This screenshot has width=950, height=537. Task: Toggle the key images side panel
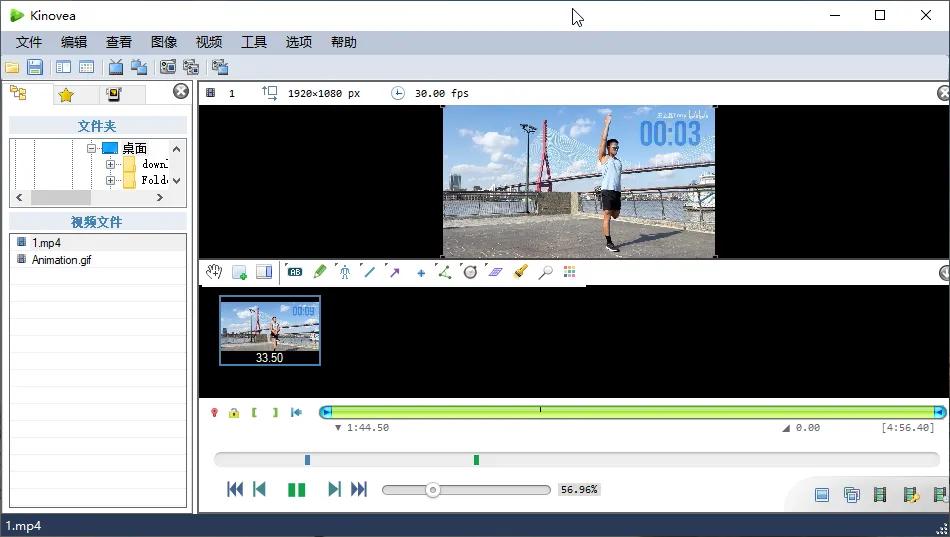pyautogui.click(x=264, y=272)
